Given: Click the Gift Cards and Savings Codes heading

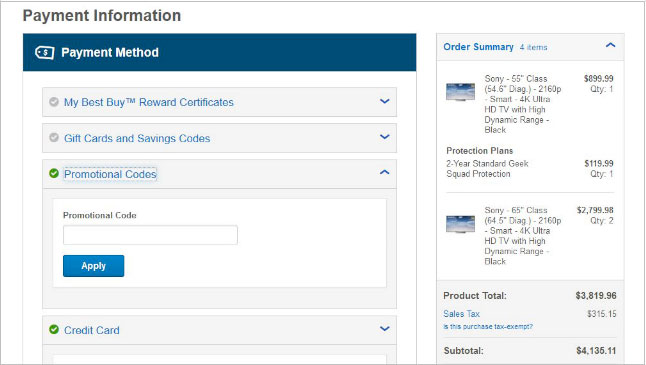Looking at the screenshot, I should coord(137,138).
